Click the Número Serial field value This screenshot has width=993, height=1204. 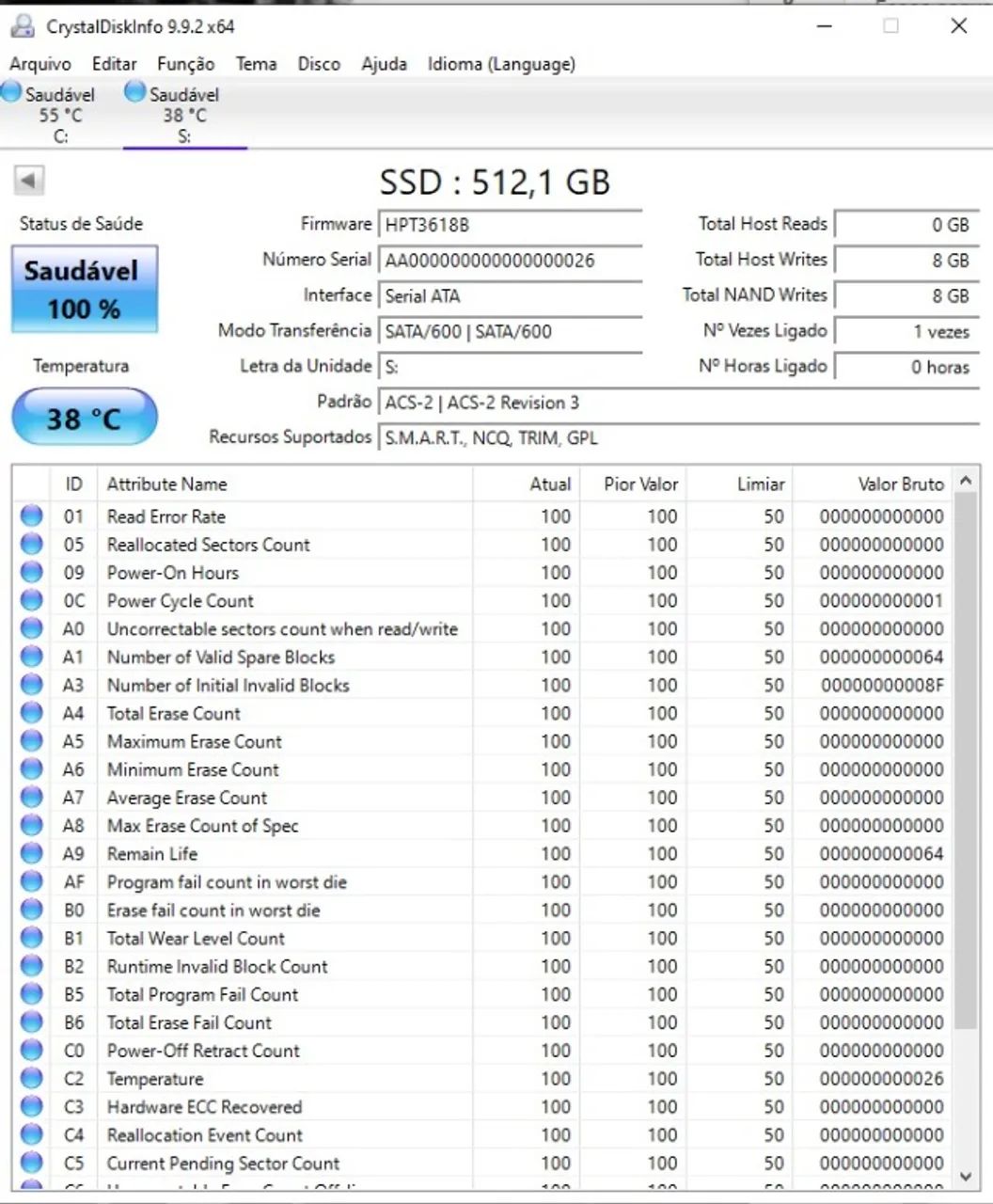[510, 261]
